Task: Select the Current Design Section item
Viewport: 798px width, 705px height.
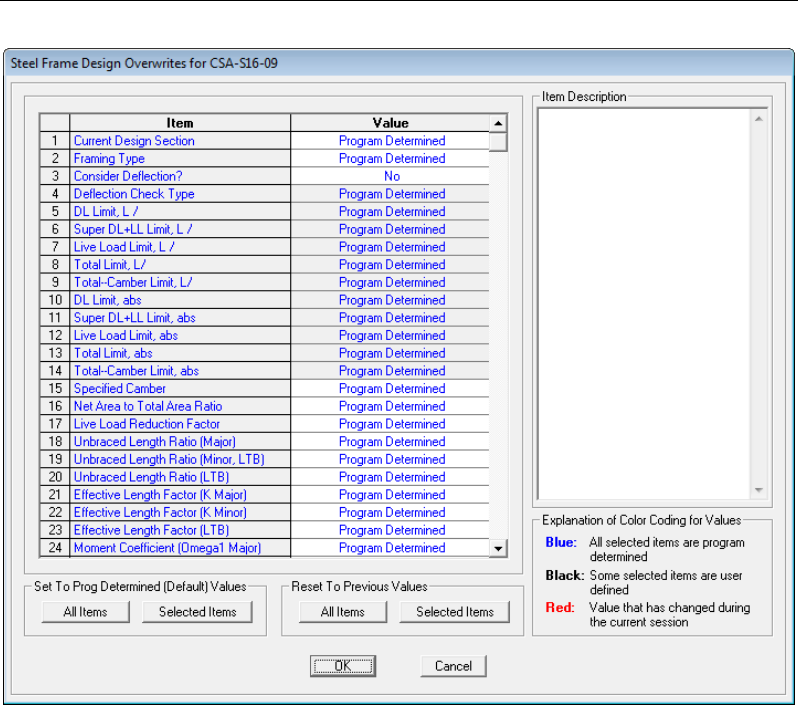Action: point(180,140)
